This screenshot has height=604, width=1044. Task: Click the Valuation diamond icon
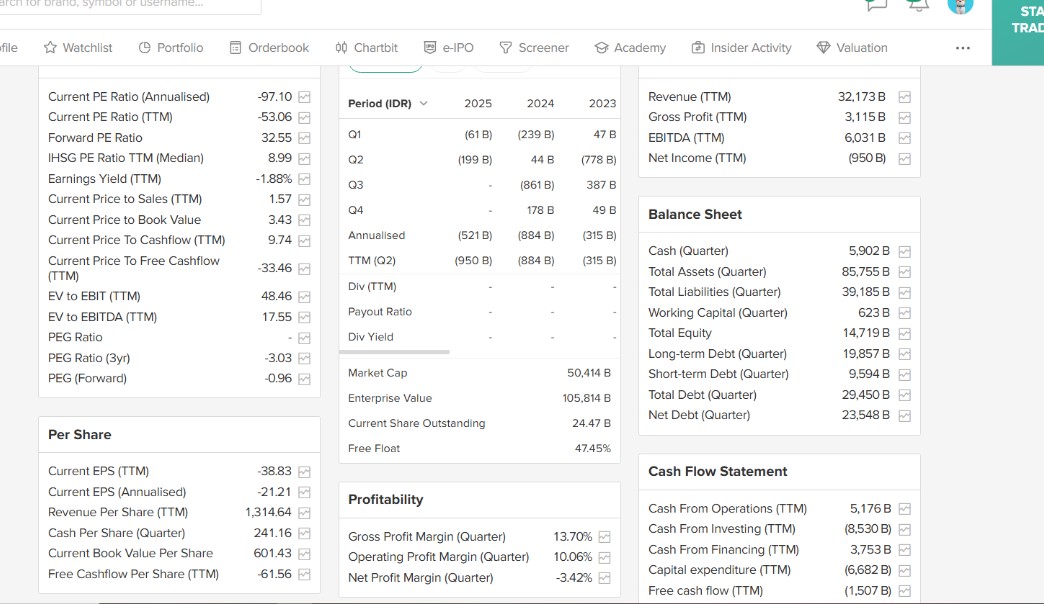[x=823, y=48]
